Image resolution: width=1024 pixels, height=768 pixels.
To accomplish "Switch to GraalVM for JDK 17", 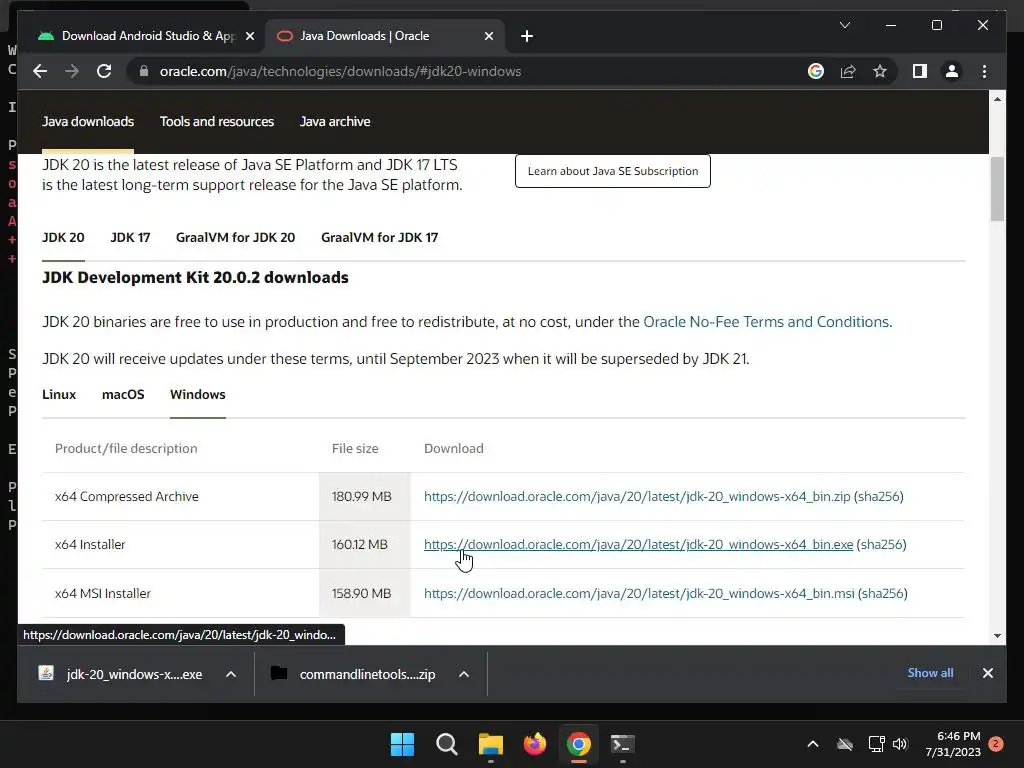I will pyautogui.click(x=379, y=238).
